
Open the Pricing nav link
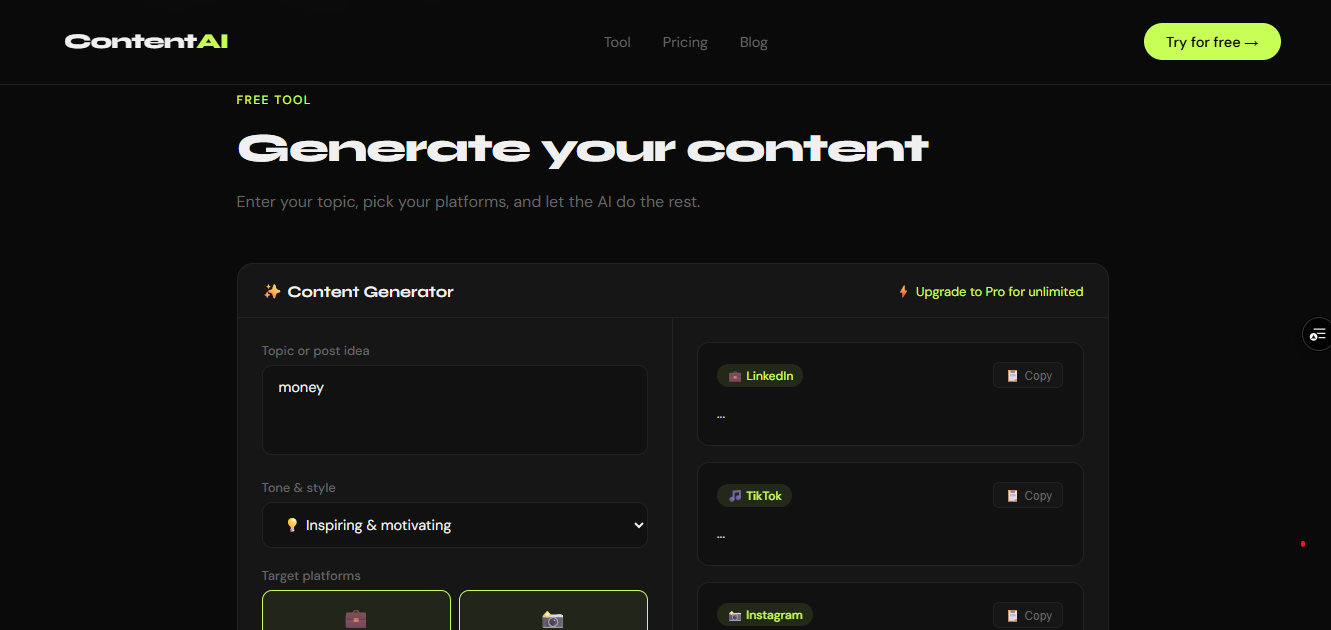pyautogui.click(x=685, y=42)
